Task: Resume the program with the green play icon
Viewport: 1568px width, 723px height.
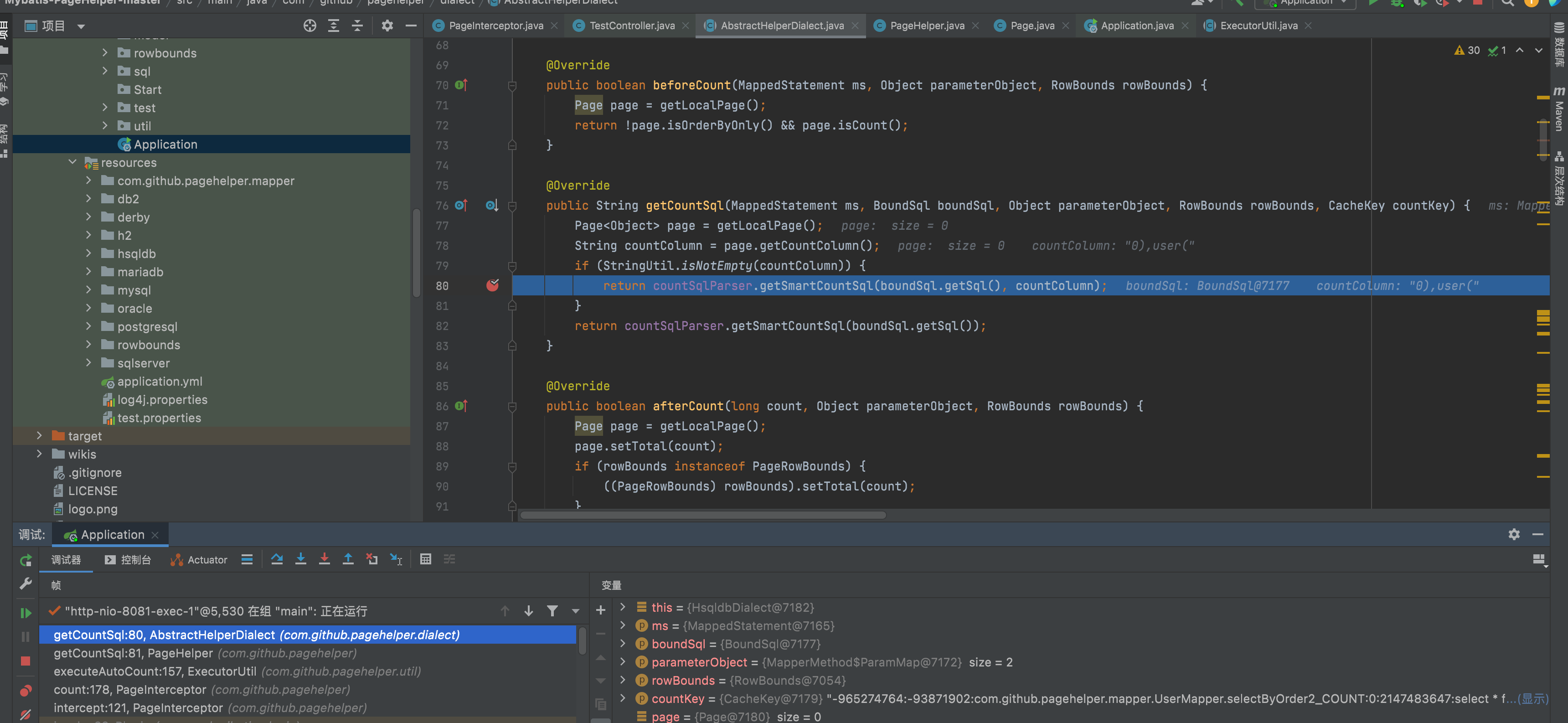Action: [26, 613]
